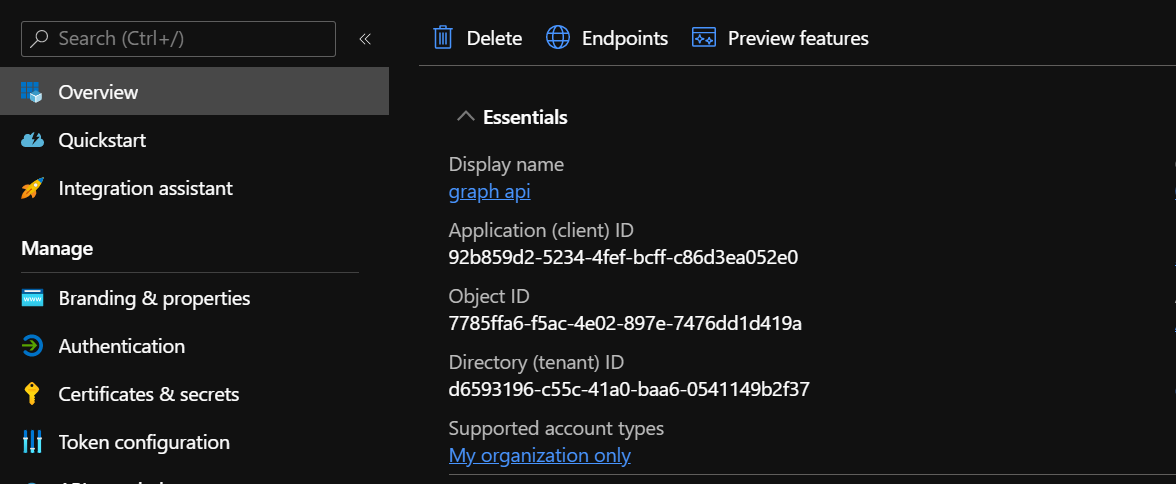Click the trash can Delete icon
1176x484 pixels.
tap(443, 38)
